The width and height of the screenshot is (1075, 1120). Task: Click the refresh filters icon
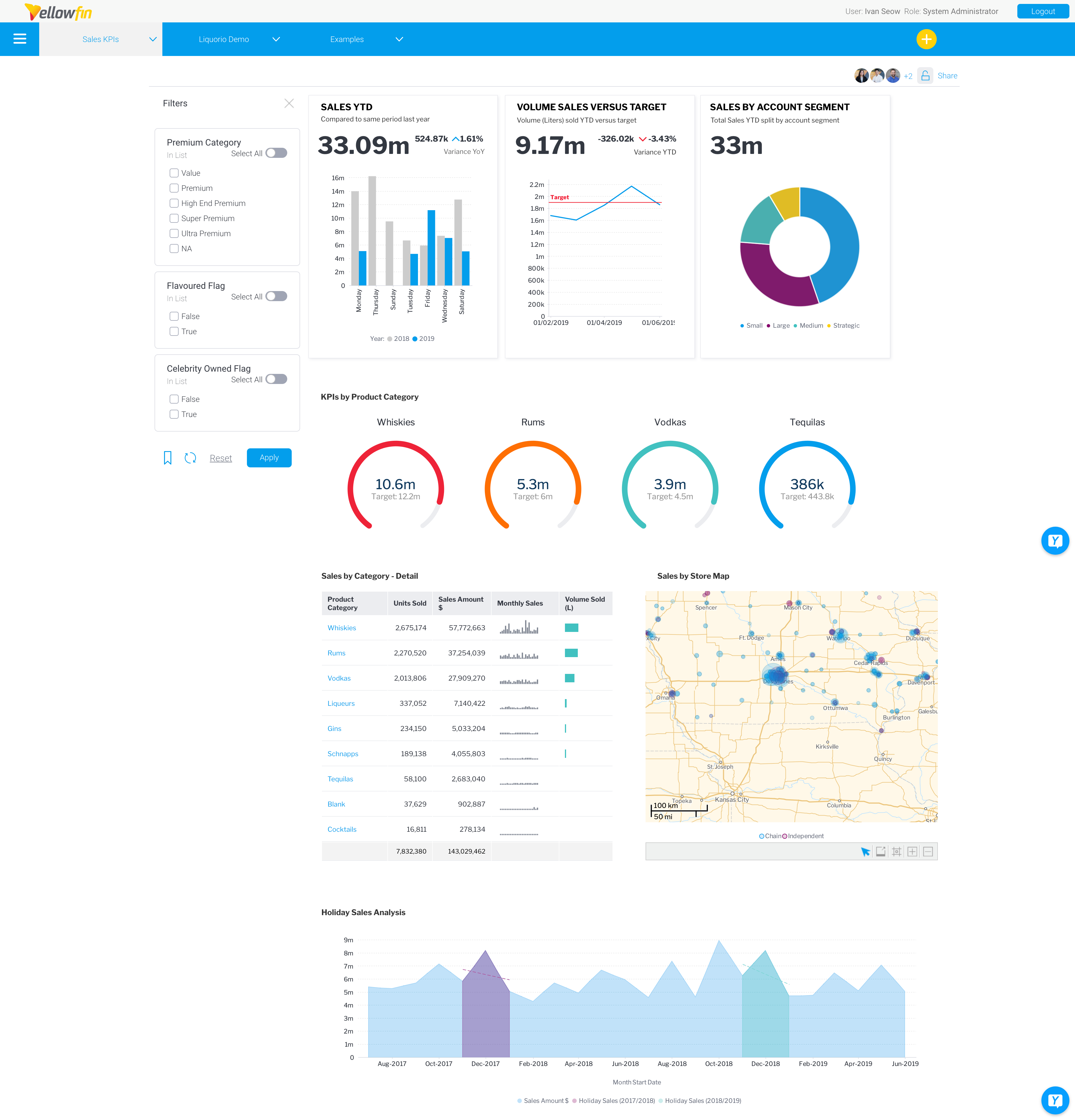coord(190,458)
